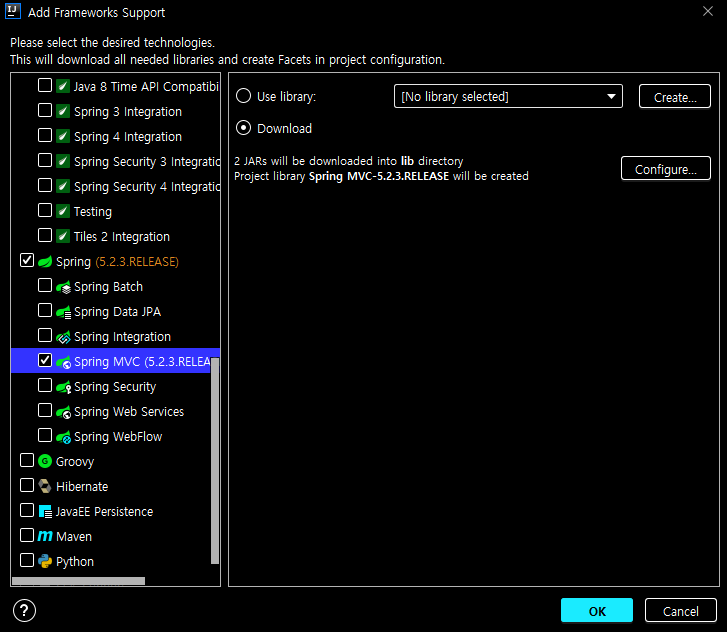Click the Java 8 Time API Compatibility icon
The height and width of the screenshot is (632, 727).
pos(63,86)
